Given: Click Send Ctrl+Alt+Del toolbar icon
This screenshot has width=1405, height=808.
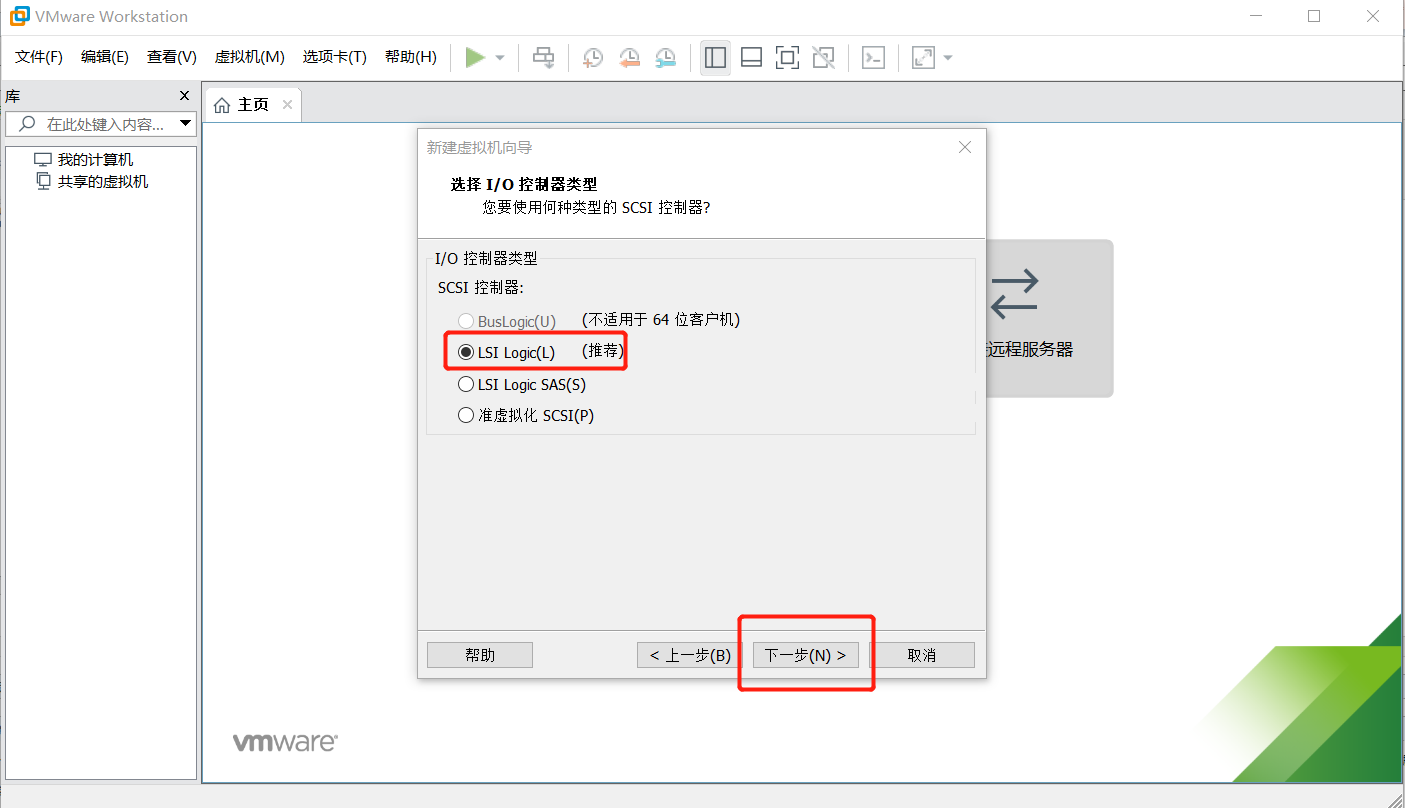Looking at the screenshot, I should pyautogui.click(x=543, y=58).
